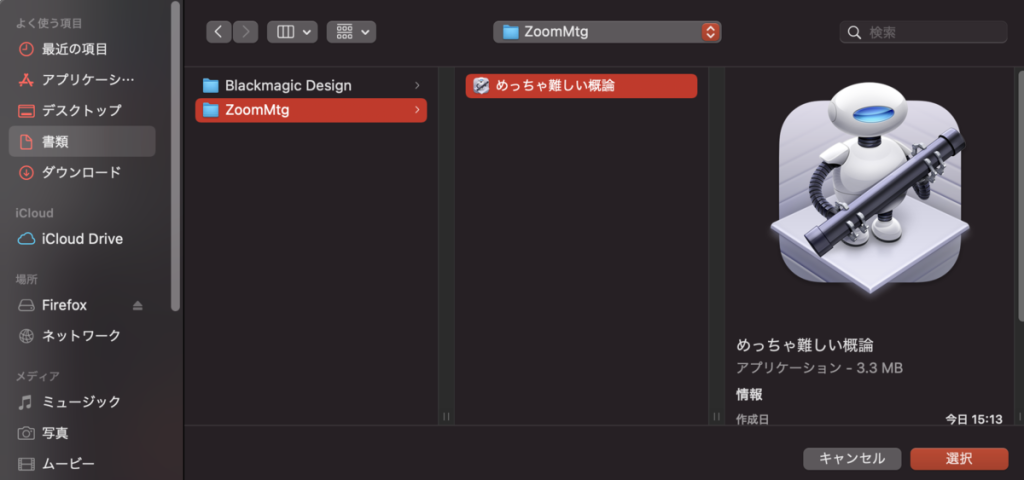Select 書類 in the sidebar
The image size is (1024, 480).
(x=56, y=142)
